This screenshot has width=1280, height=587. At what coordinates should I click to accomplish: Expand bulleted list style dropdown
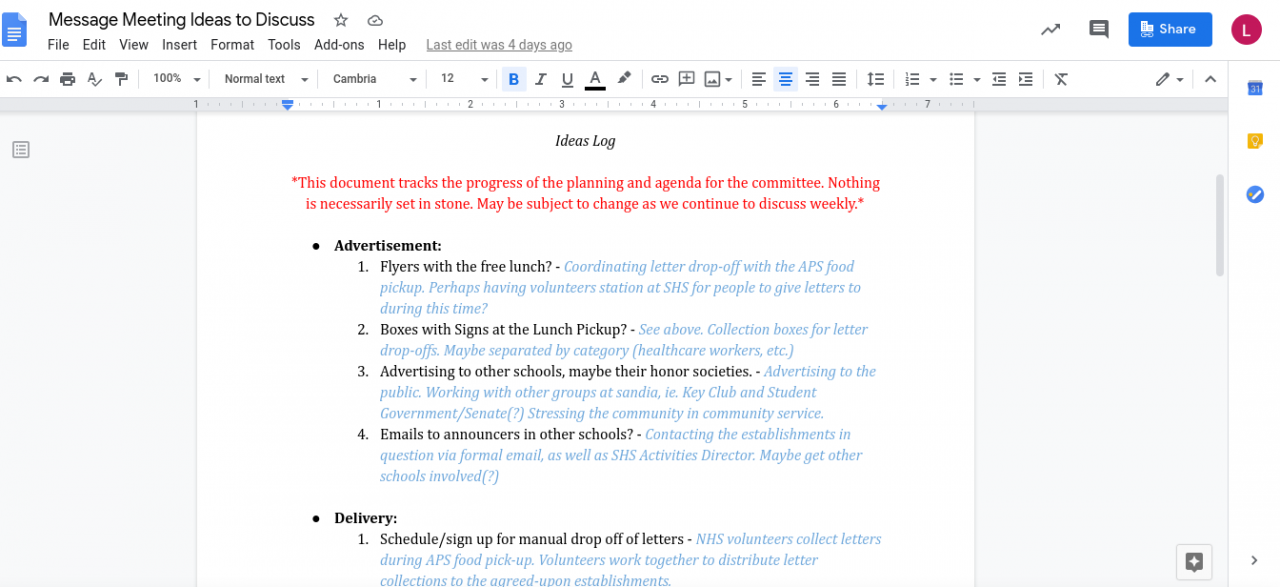tap(977, 79)
